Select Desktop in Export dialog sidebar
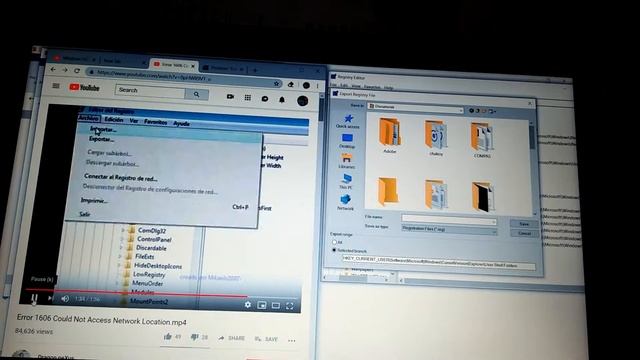 click(x=347, y=141)
